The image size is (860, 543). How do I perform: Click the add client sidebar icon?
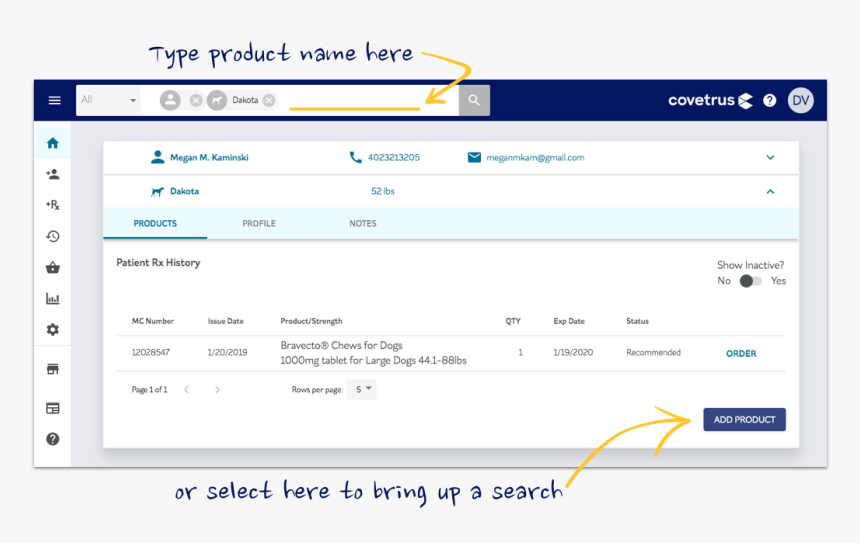click(53, 174)
